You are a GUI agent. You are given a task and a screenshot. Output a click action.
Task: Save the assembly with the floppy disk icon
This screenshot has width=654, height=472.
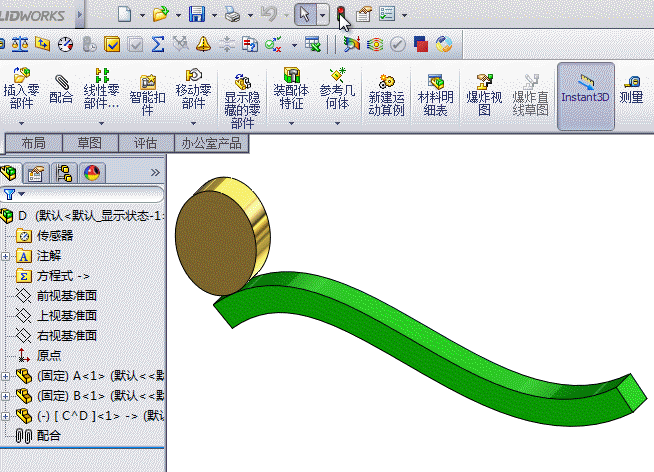(197, 14)
